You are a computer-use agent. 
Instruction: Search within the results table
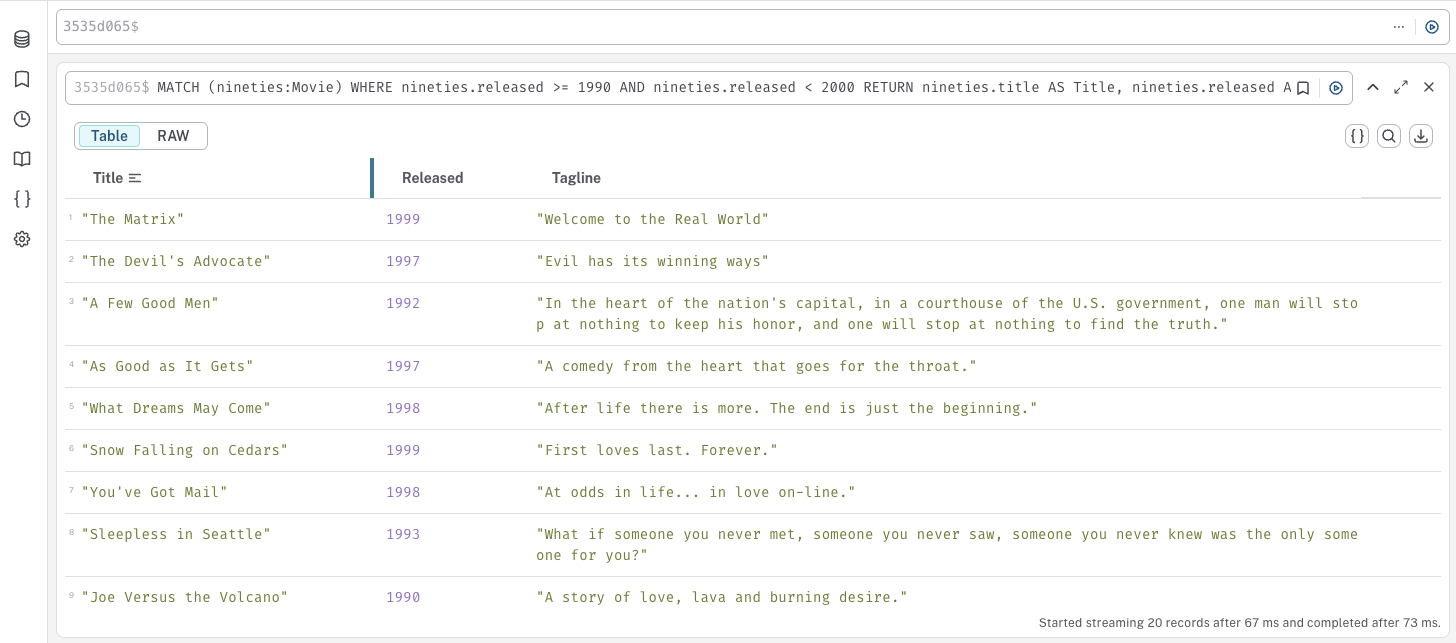(x=1388, y=136)
